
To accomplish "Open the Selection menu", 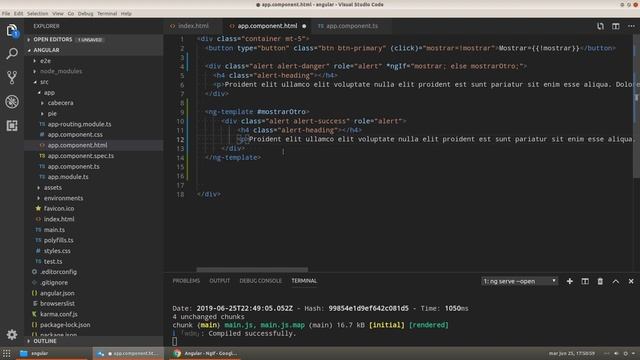I will pos(38,13).
